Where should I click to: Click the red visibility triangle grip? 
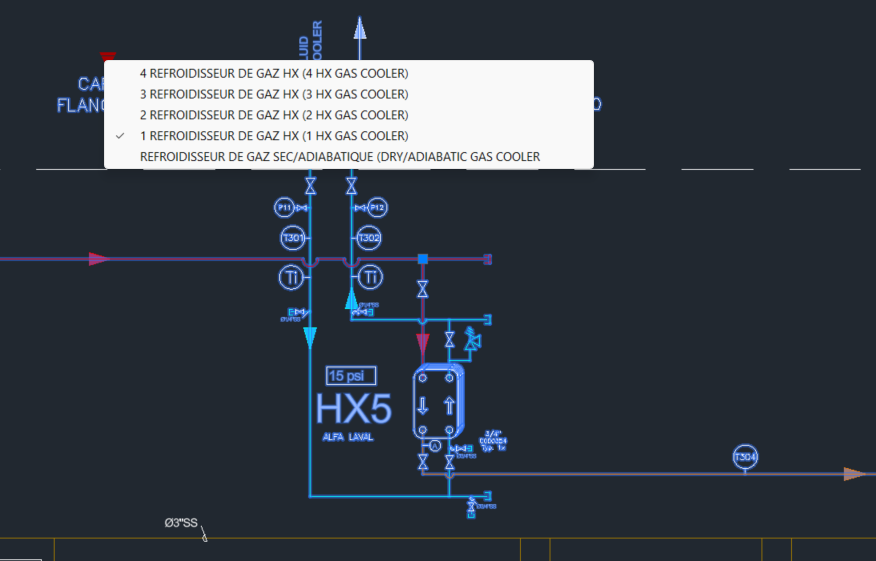tap(108, 56)
